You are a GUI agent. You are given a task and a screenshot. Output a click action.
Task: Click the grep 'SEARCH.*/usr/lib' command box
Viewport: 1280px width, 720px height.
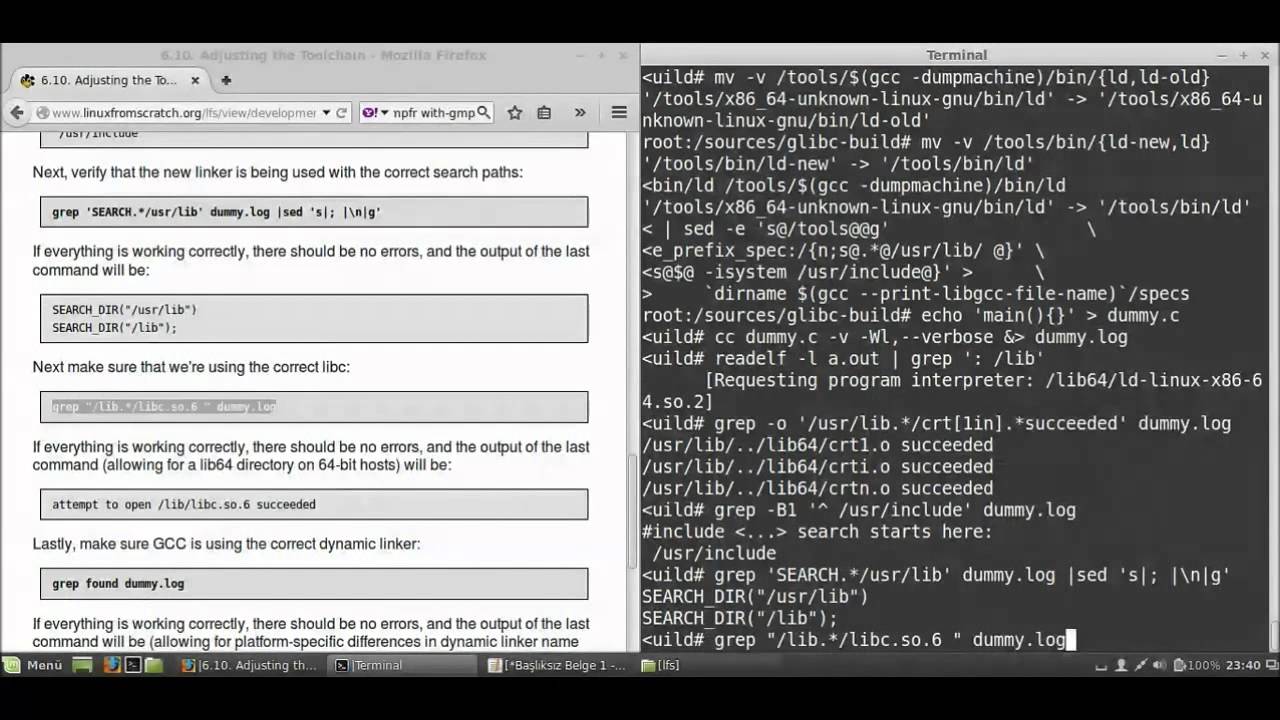(x=314, y=212)
